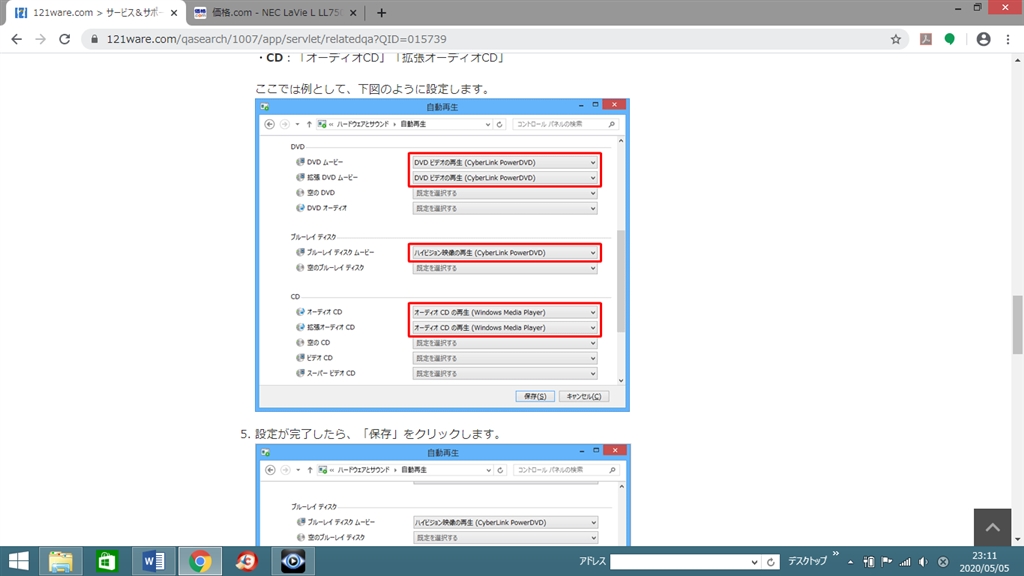Switch to the 121ware.com tab

(96, 12)
